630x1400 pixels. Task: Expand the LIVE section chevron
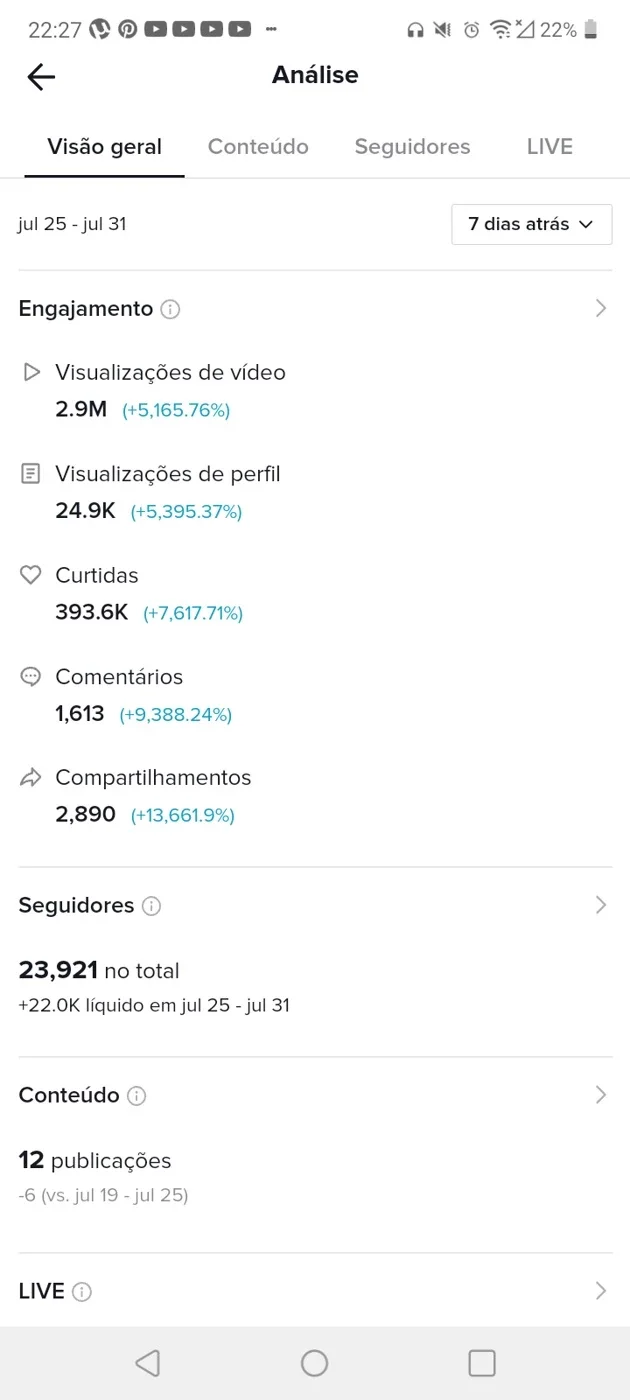pyautogui.click(x=601, y=1291)
